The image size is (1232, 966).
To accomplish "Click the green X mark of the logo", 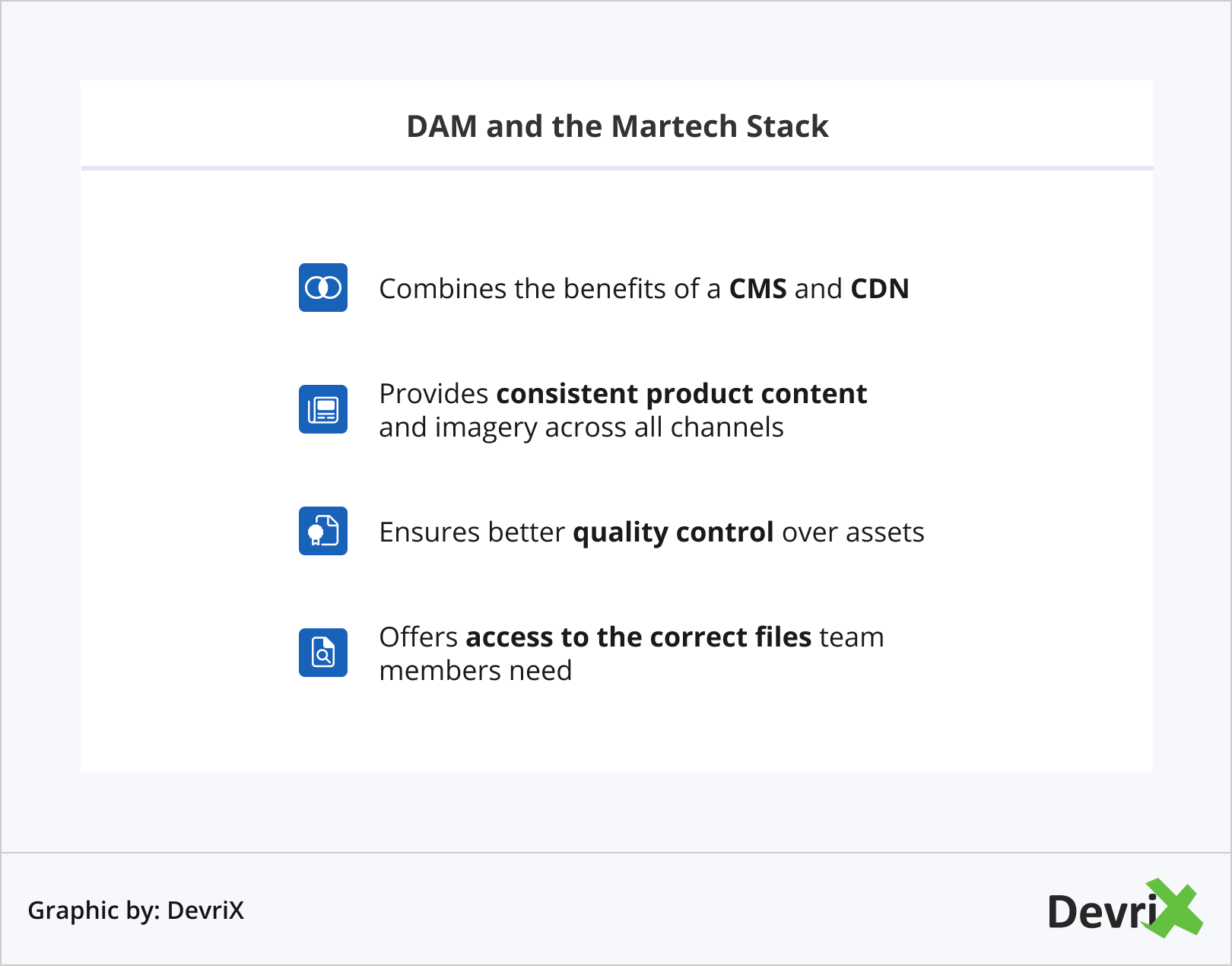I will 1176,908.
